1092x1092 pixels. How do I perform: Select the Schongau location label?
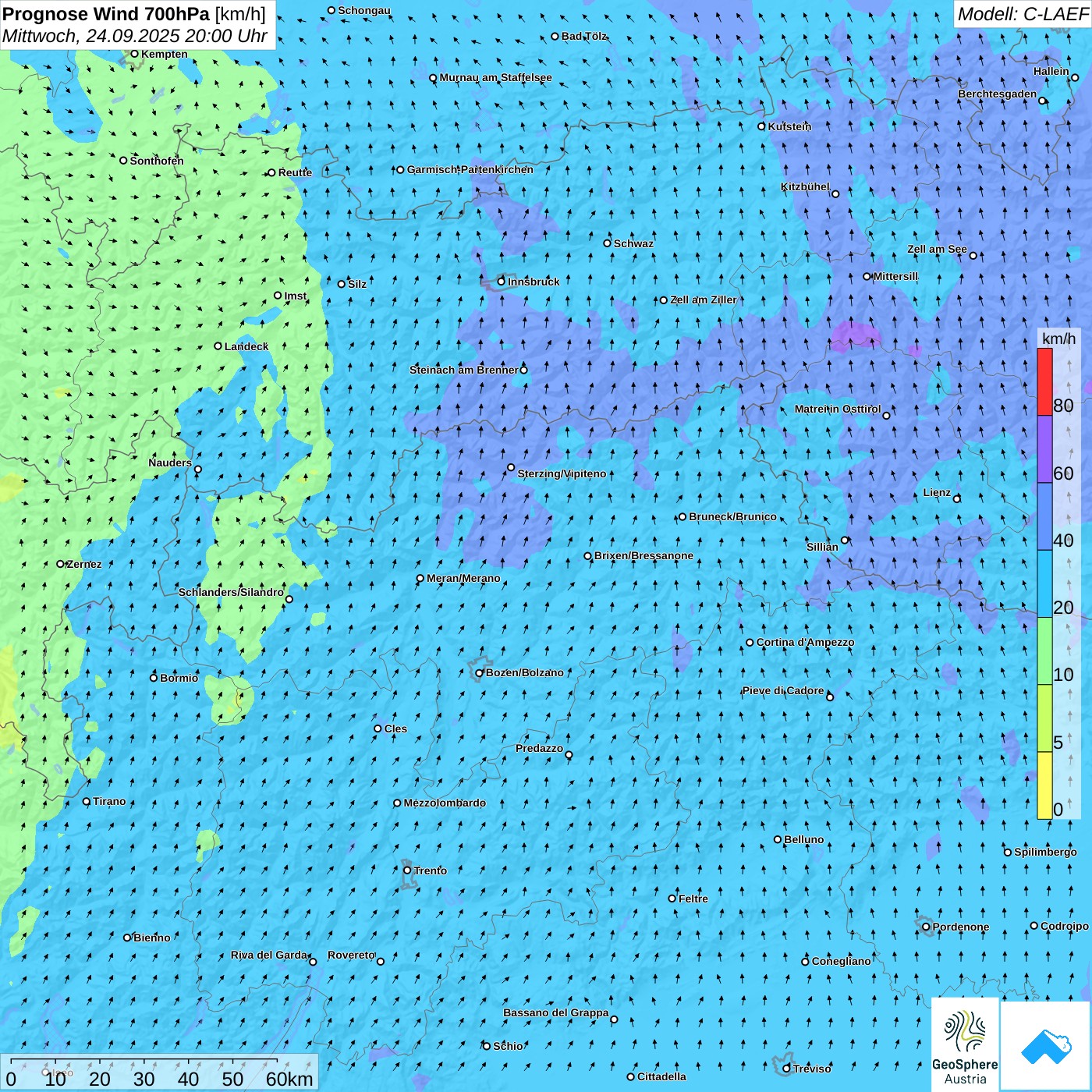(x=364, y=10)
